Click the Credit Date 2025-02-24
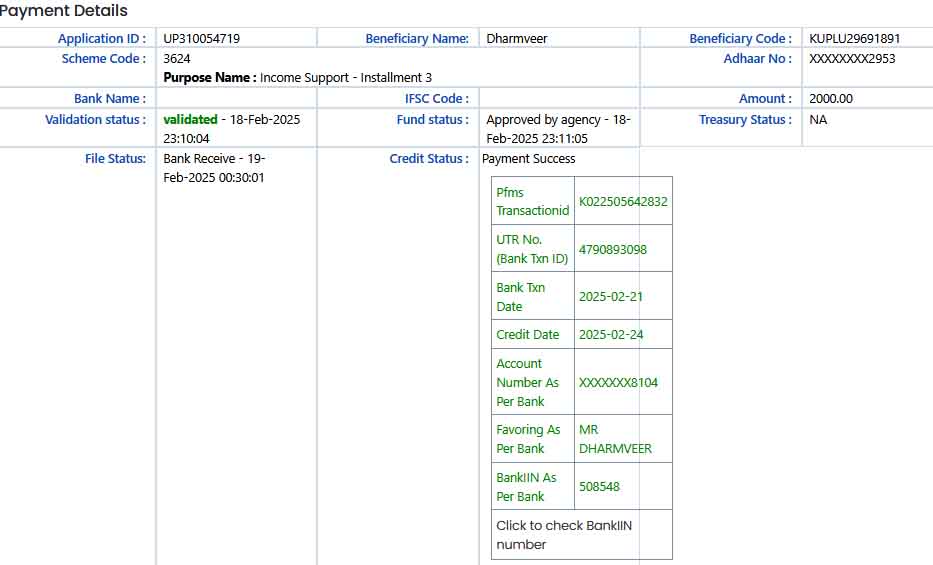Viewport: 933px width, 565px height. (611, 335)
